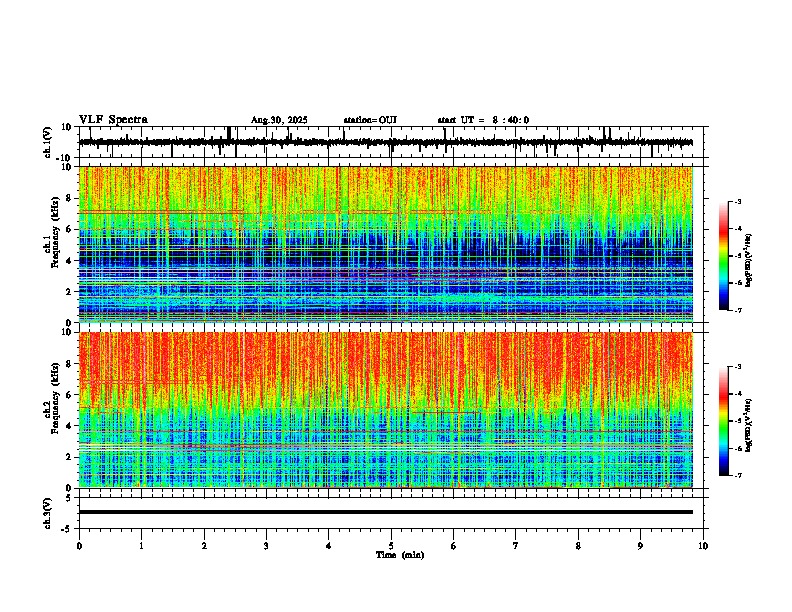Click the "4" kHz tick on ch.1 frequency axis
The image size is (792, 612).
(69, 261)
